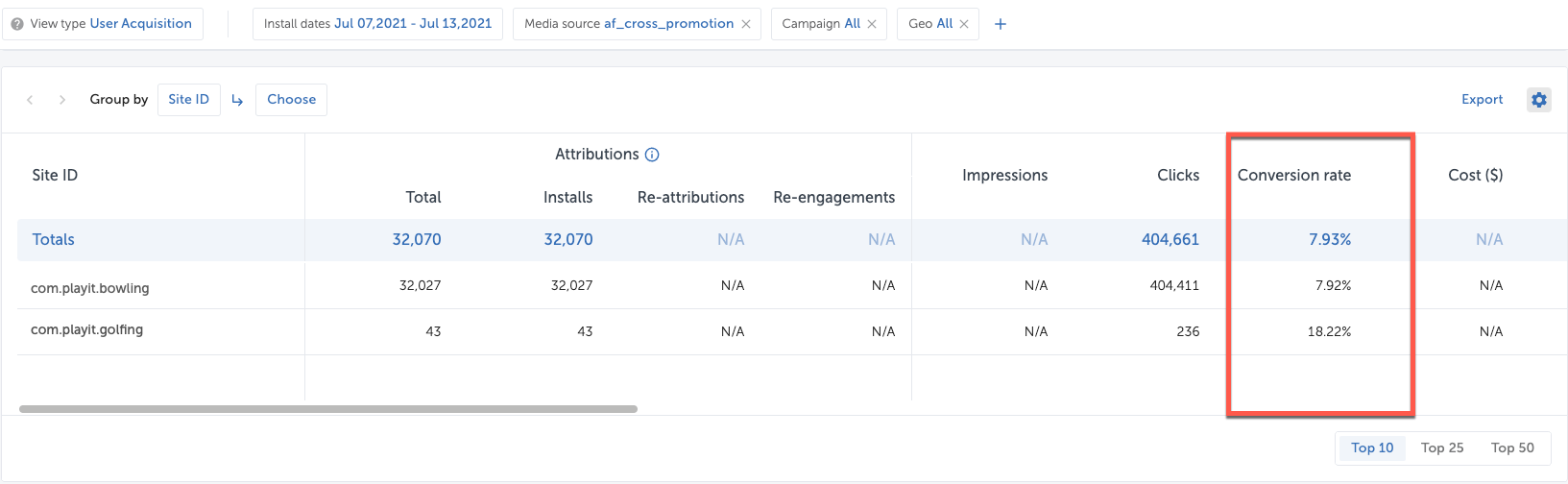The height and width of the screenshot is (484, 1568).
Task: Show Top 10 results
Action: [1371, 448]
